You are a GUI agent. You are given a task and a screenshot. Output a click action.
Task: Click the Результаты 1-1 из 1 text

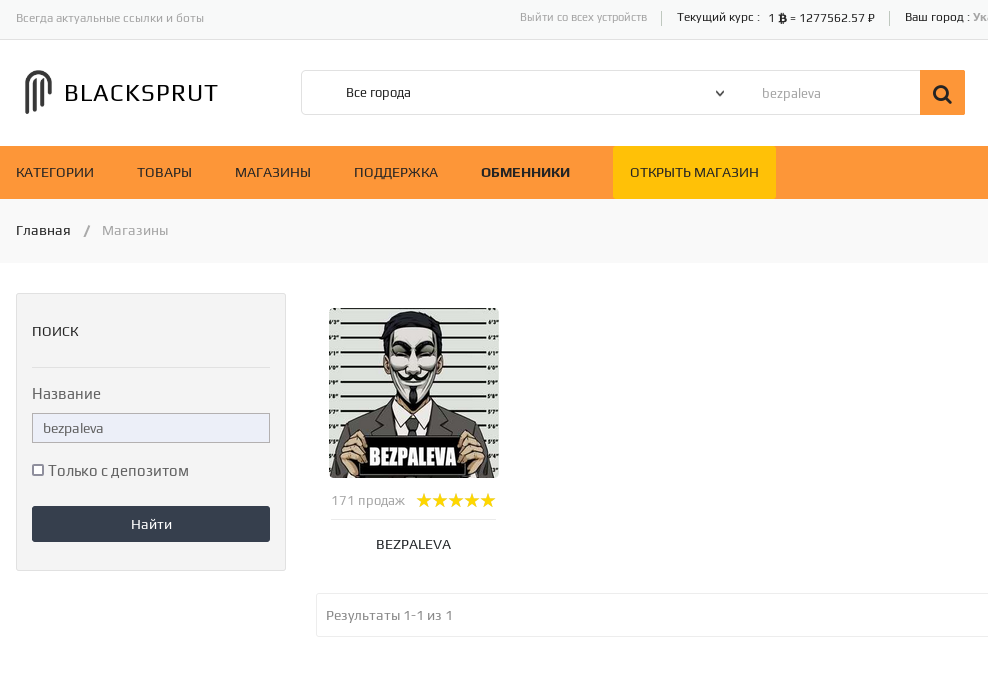(x=389, y=616)
